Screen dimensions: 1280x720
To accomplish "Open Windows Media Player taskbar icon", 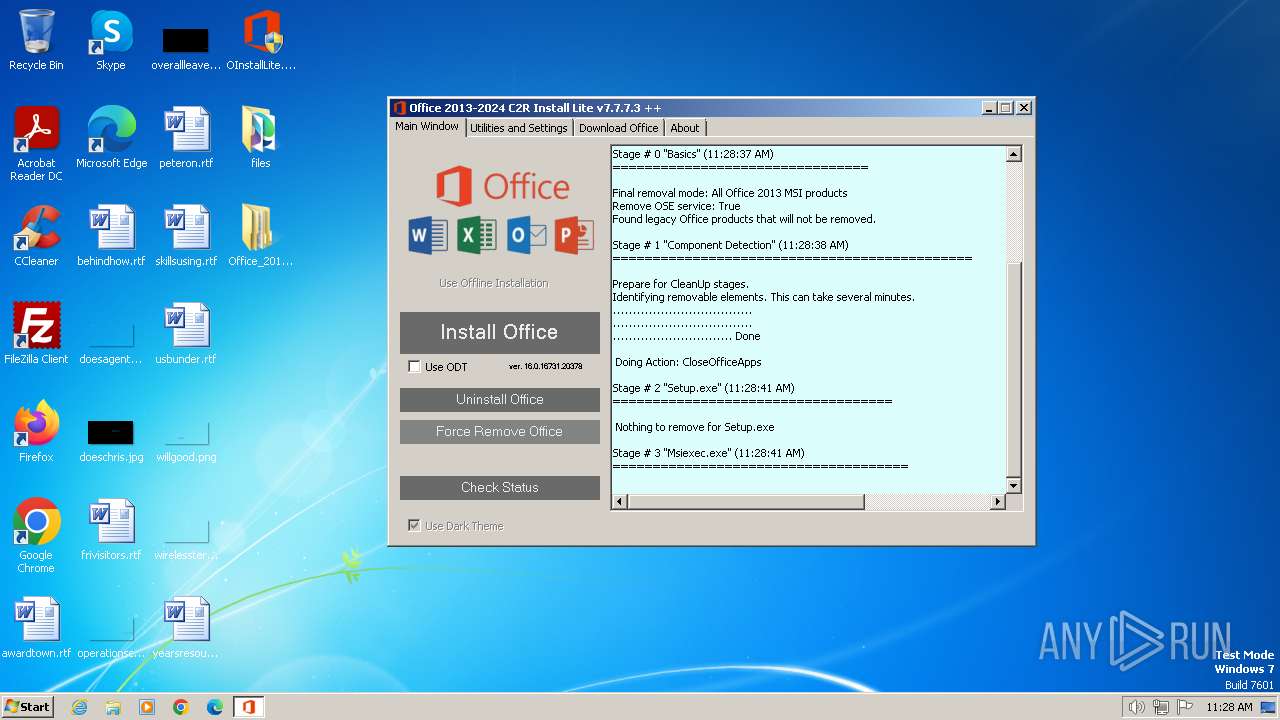I will (147, 707).
